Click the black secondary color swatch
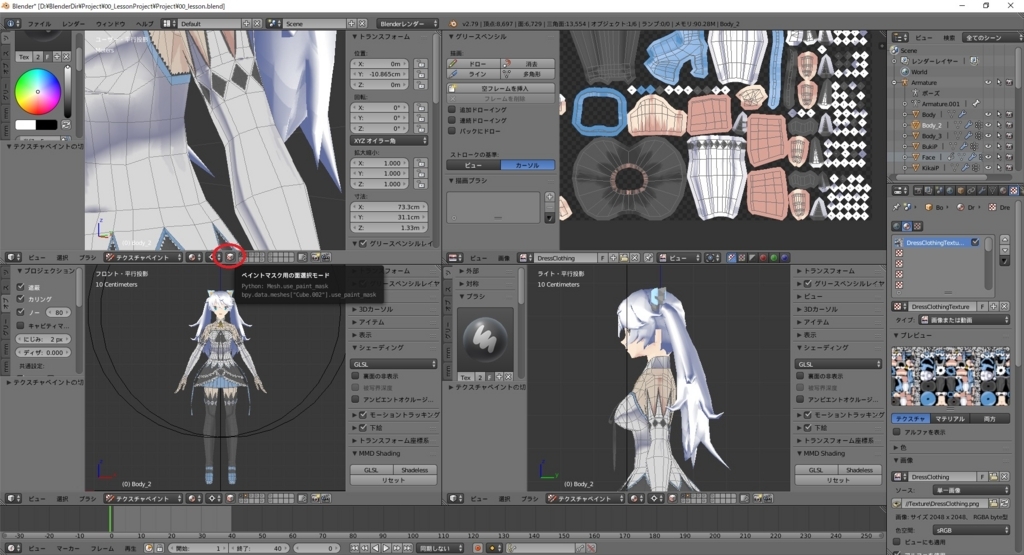The width and height of the screenshot is (1024, 555). 46,125
